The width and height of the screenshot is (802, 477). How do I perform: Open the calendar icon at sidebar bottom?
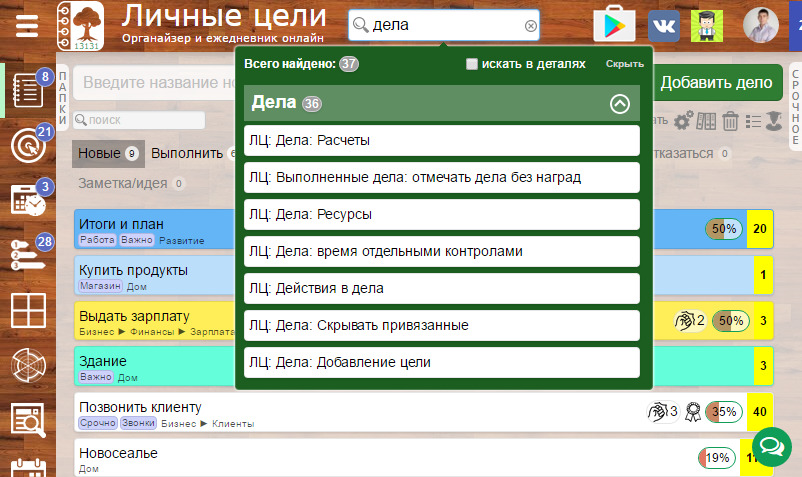[x=29, y=468]
